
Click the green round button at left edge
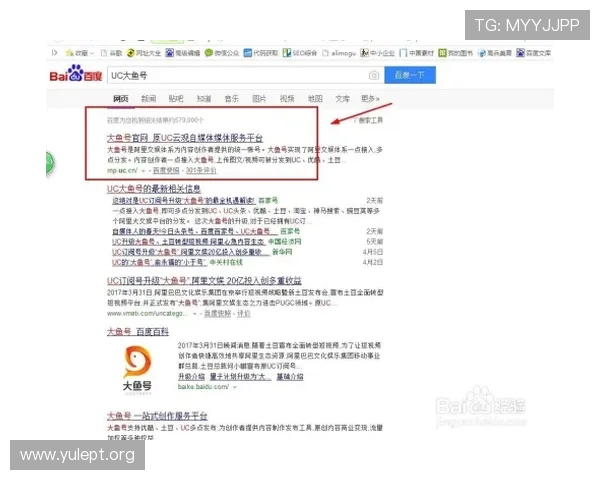coord(50,164)
